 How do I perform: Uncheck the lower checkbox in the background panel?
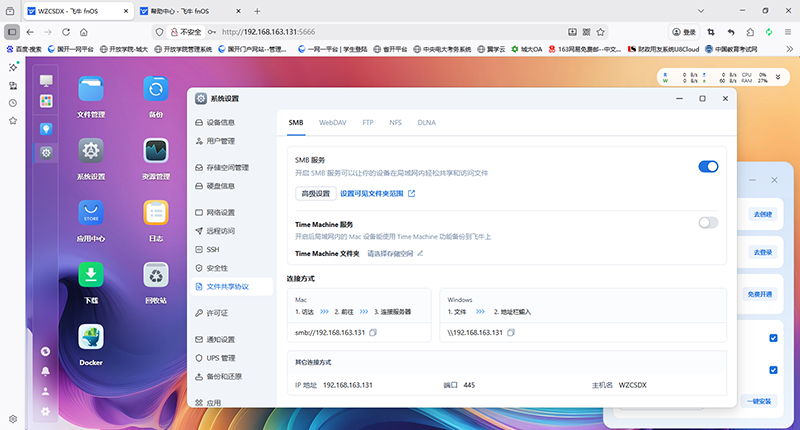point(773,370)
